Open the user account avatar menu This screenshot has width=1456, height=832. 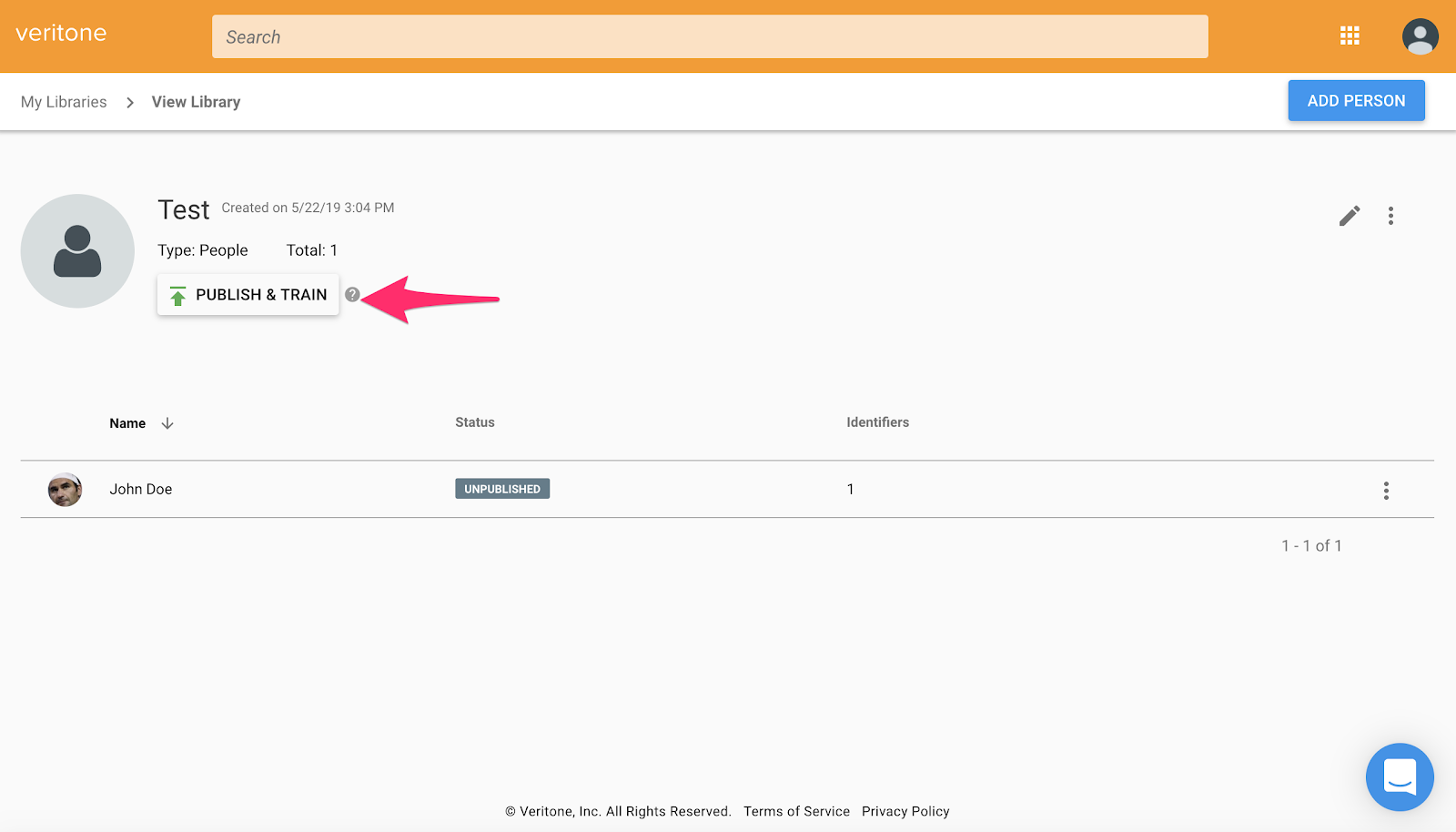(x=1420, y=36)
